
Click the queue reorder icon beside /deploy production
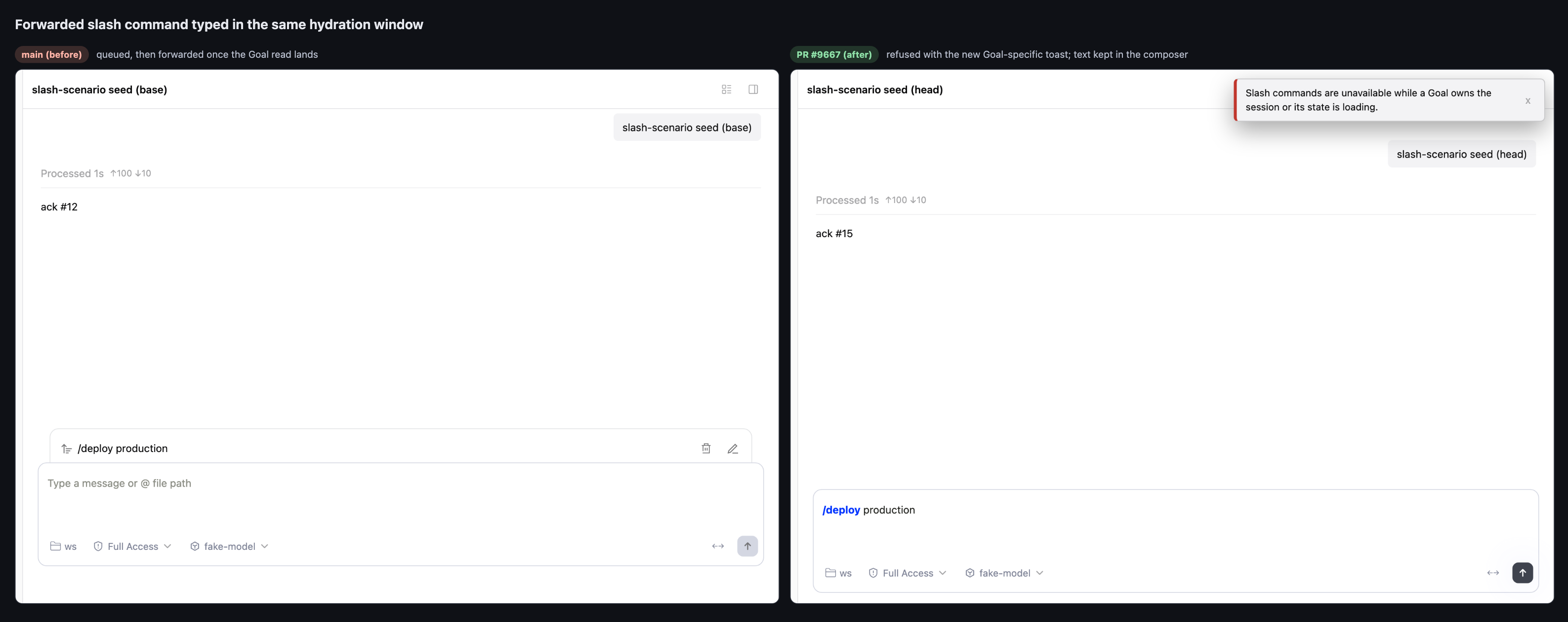tap(66, 449)
